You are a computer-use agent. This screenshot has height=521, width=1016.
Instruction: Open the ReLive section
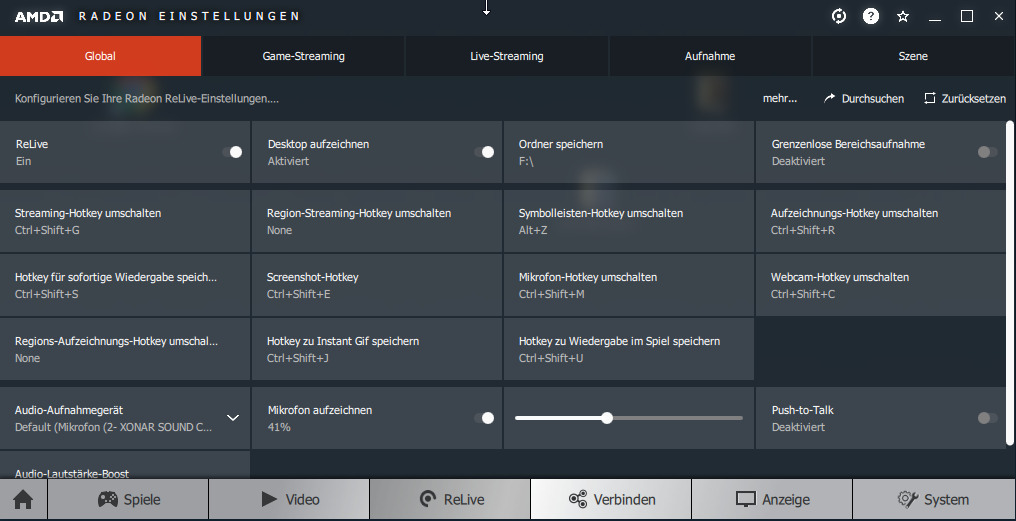[450, 500]
